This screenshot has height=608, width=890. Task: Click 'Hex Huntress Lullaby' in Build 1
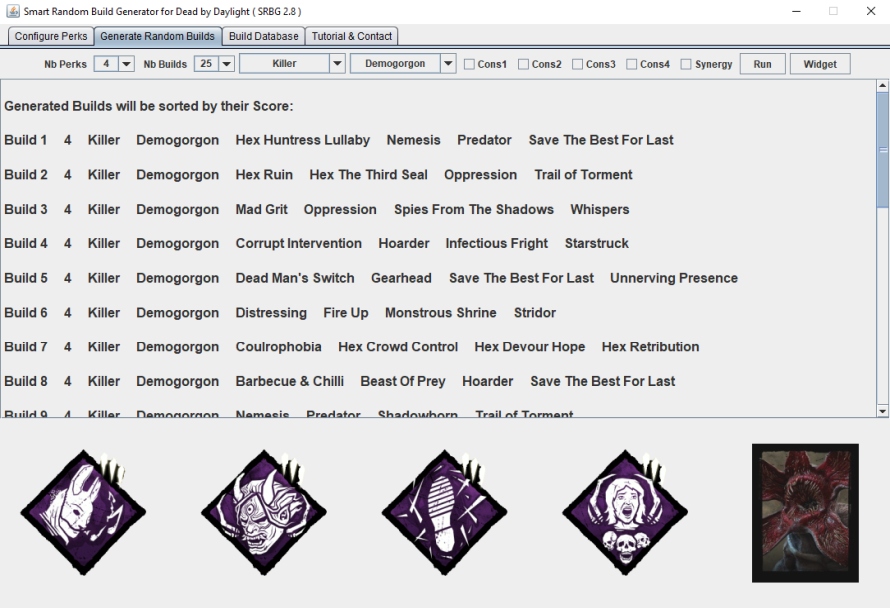[x=303, y=140]
